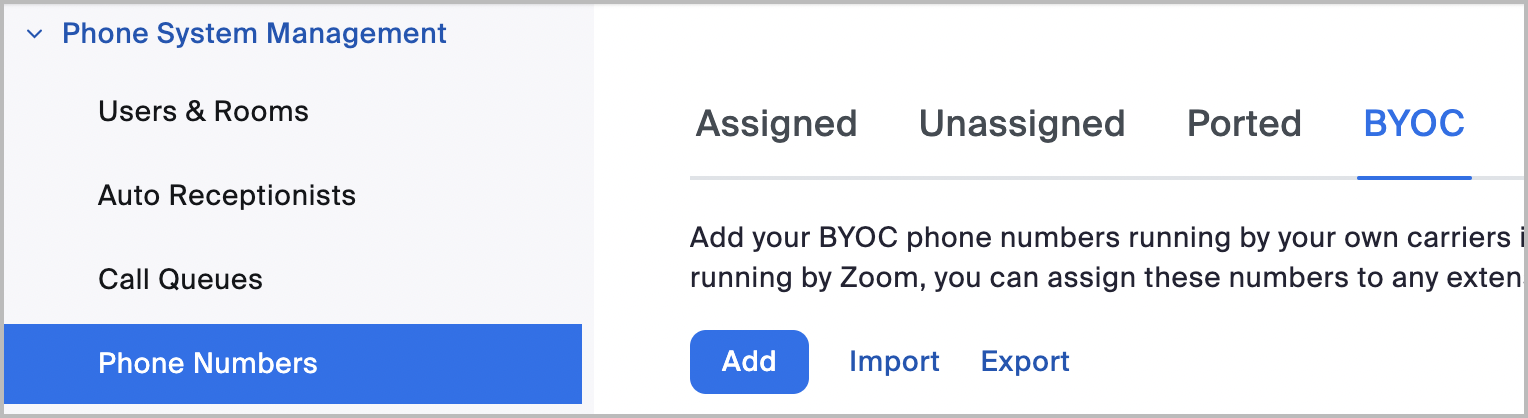Switch to the Assigned tab
The image size is (1528, 418).
point(776,124)
